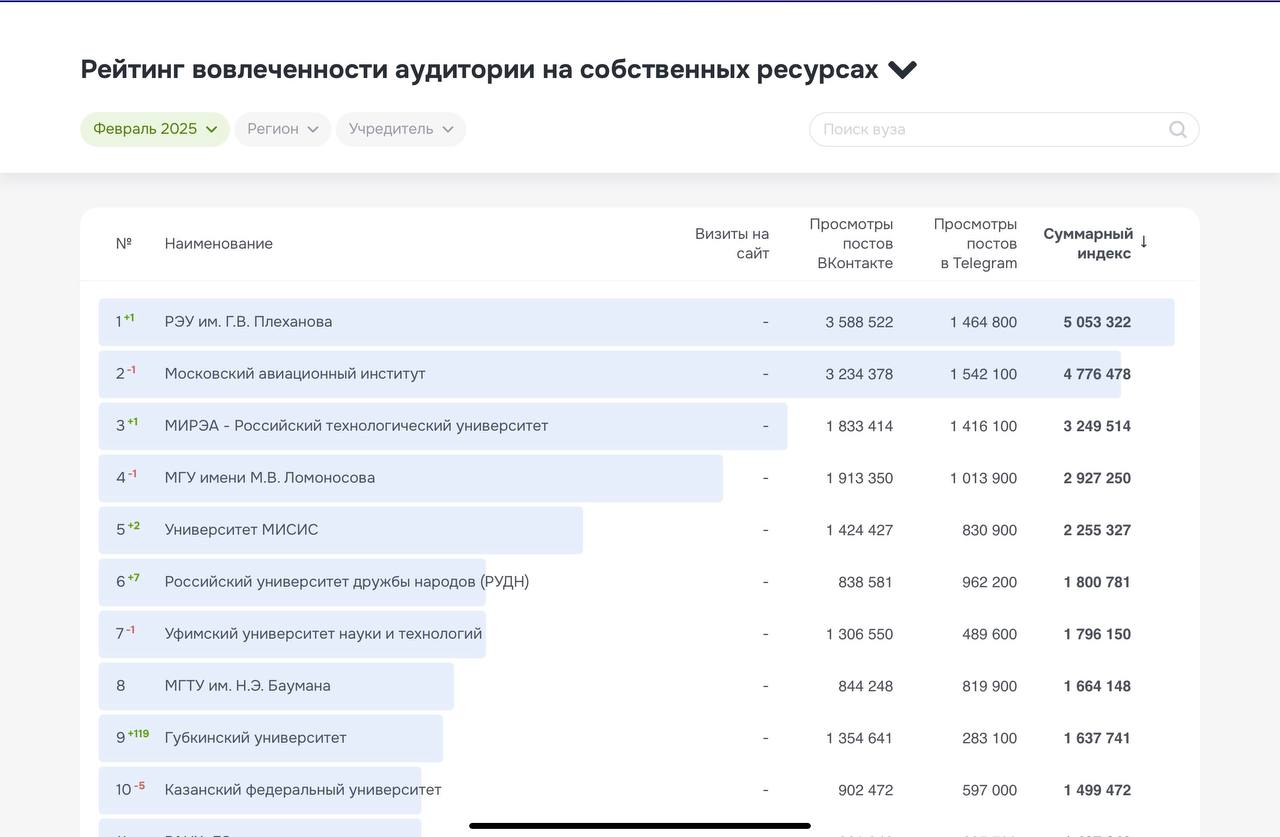
Task: Click VK views value 1 913 350
Action: tap(859, 478)
